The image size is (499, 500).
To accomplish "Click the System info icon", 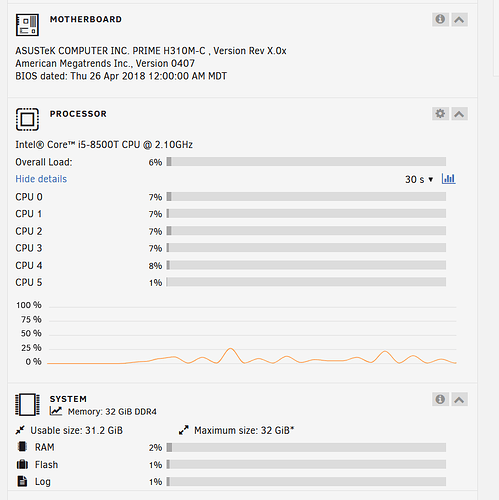I will [440, 399].
